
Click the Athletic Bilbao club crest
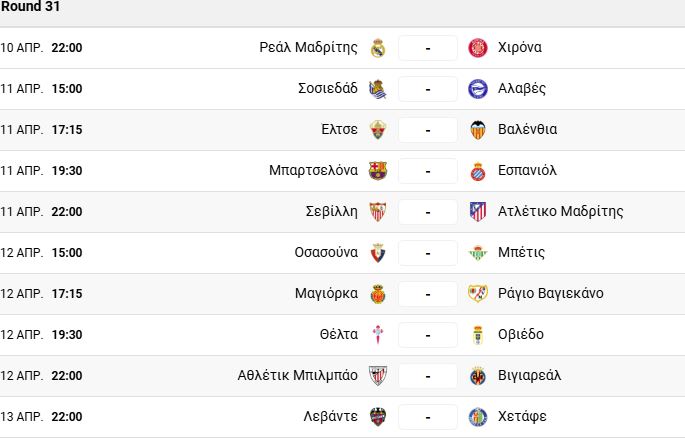377,376
